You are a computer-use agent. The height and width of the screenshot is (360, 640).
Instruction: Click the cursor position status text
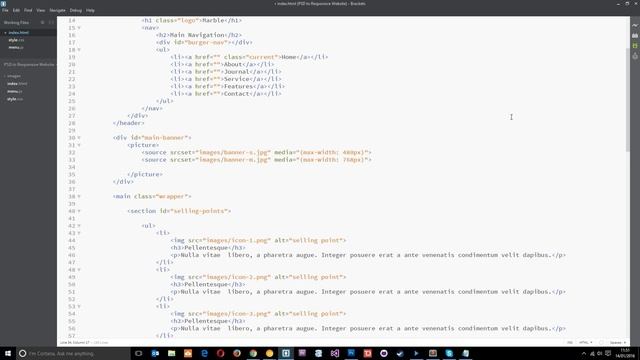click(75, 342)
